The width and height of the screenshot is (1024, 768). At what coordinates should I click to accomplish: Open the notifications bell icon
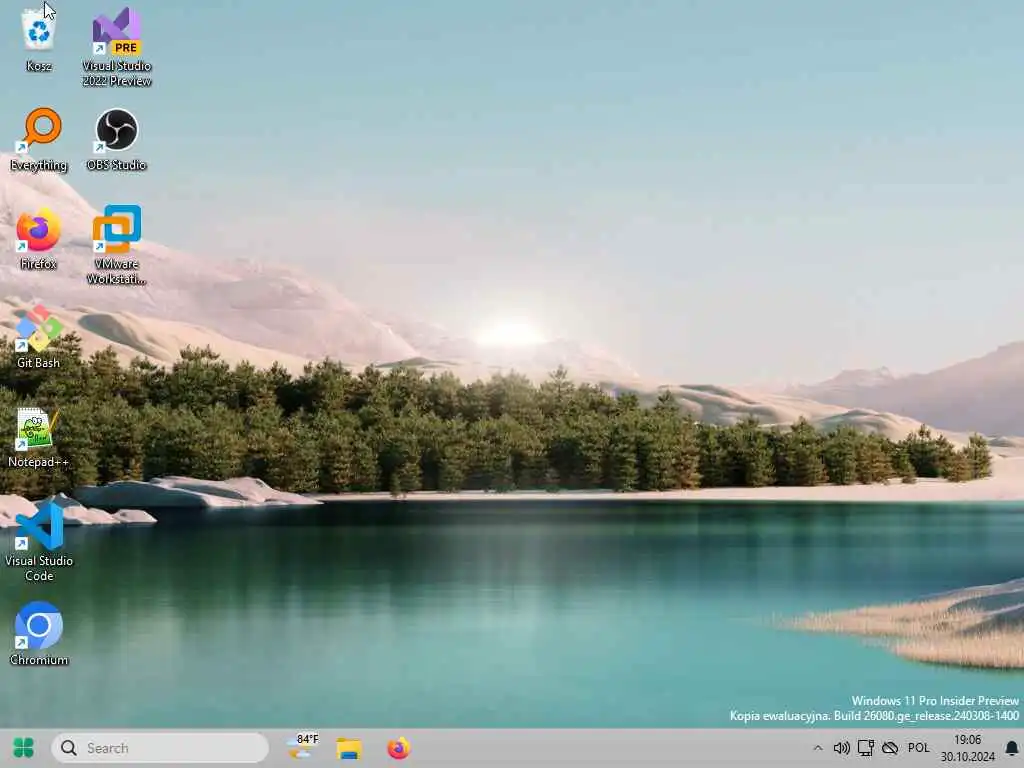pos(1012,748)
